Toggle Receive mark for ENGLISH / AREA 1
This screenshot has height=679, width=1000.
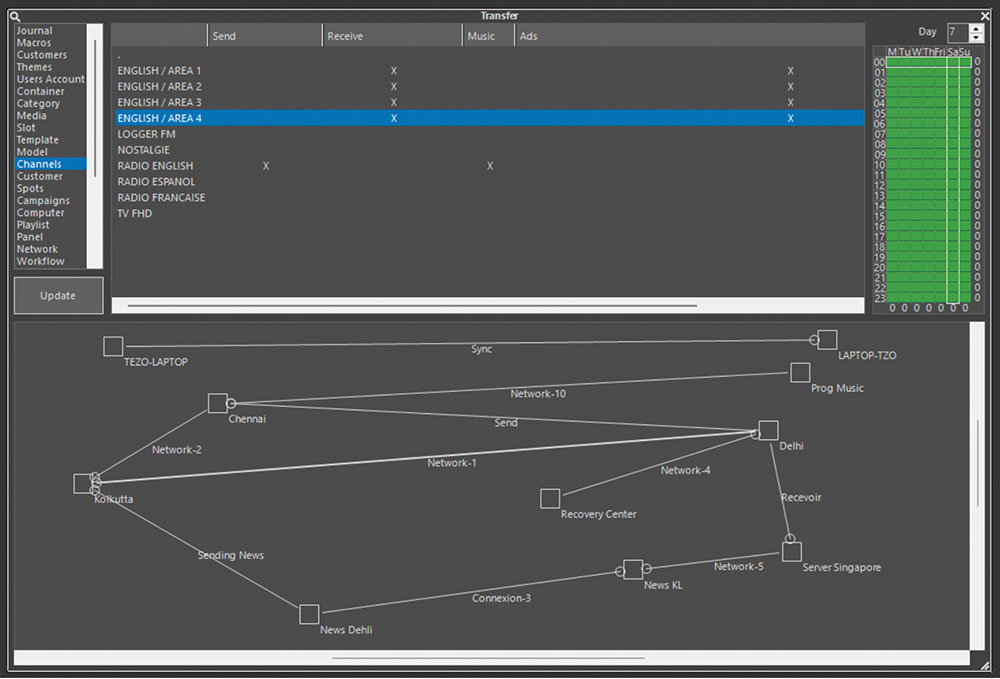point(394,71)
